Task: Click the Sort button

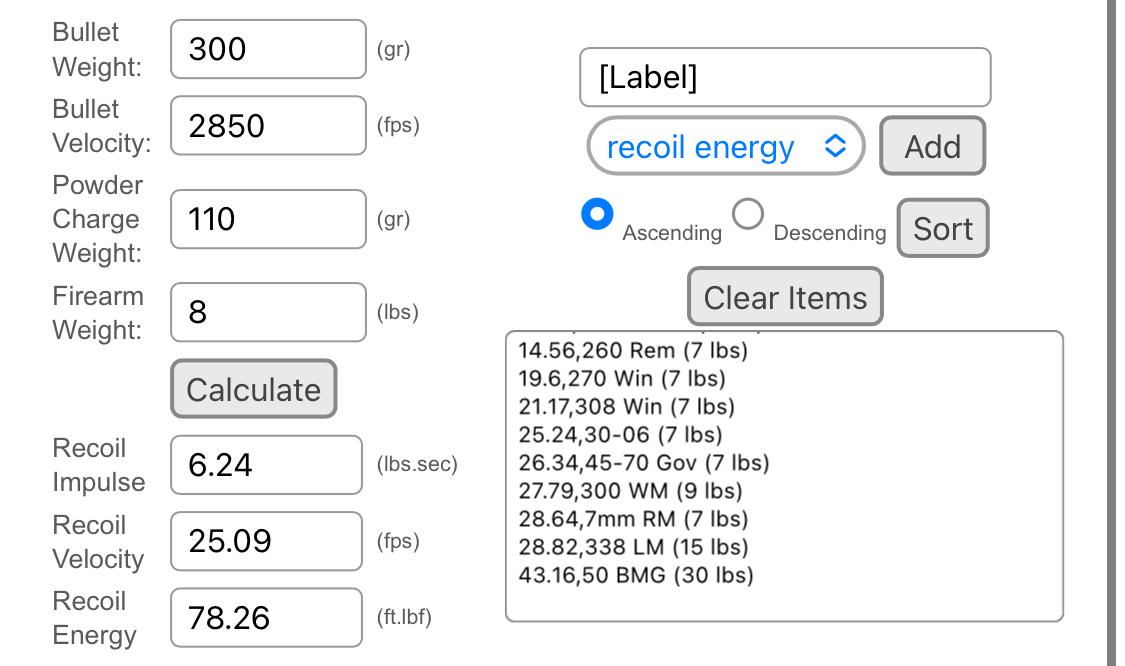Action: [943, 228]
